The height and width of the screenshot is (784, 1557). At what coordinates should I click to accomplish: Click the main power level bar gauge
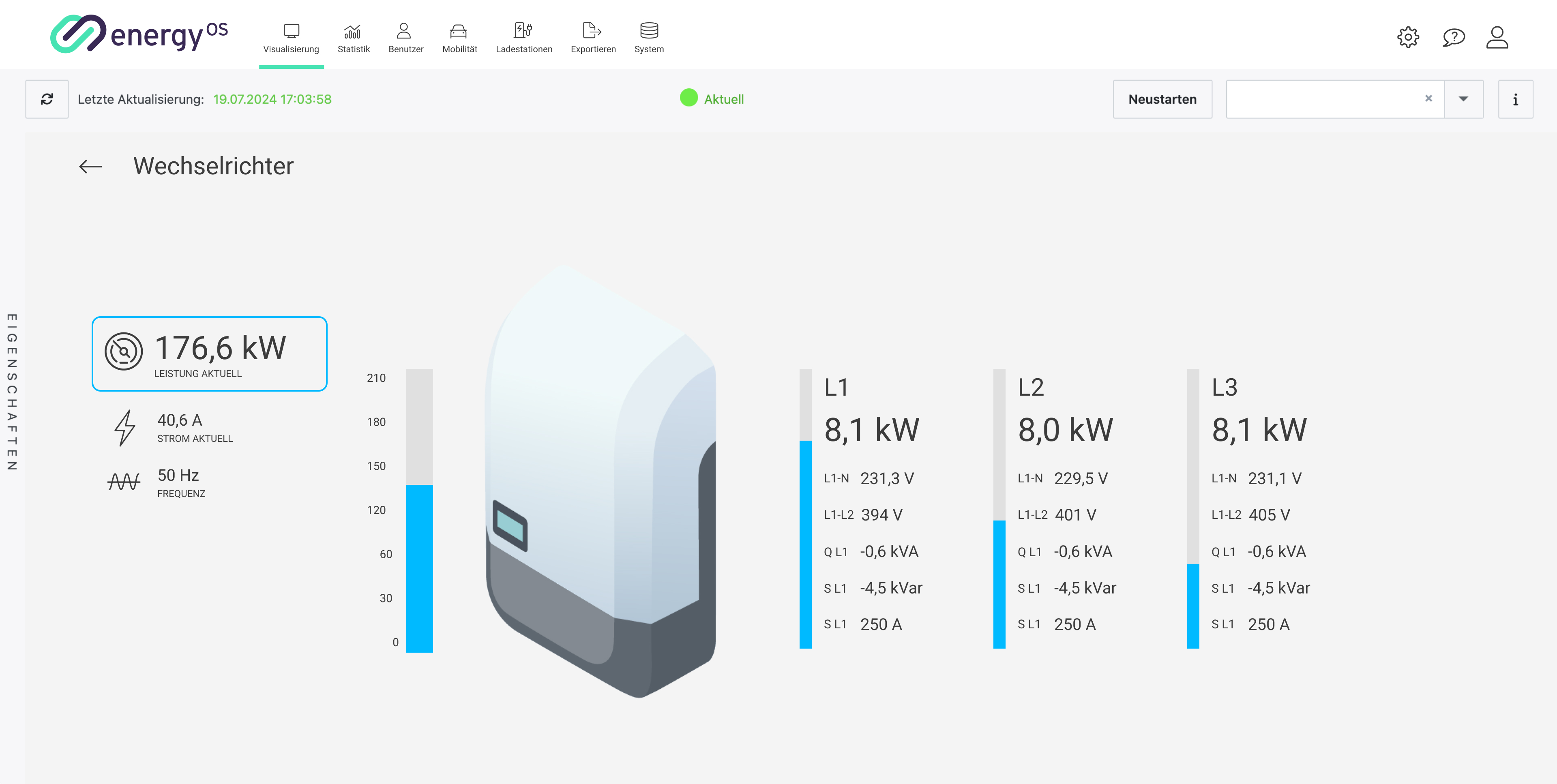pyautogui.click(x=419, y=511)
